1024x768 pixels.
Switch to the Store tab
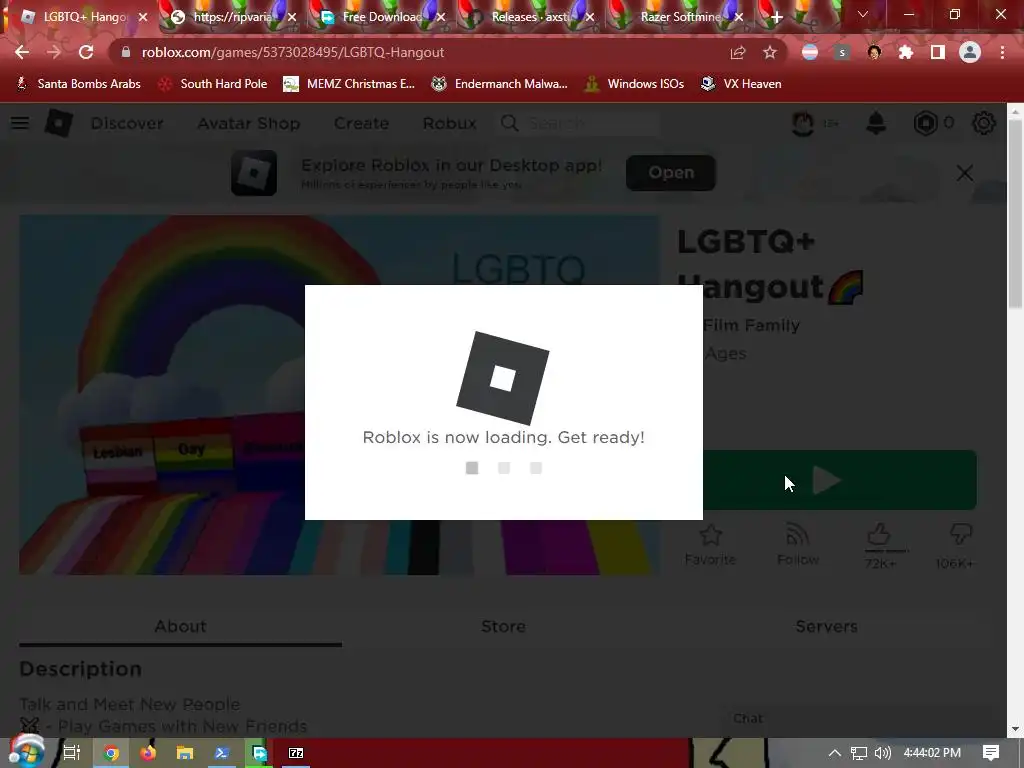coord(504,626)
